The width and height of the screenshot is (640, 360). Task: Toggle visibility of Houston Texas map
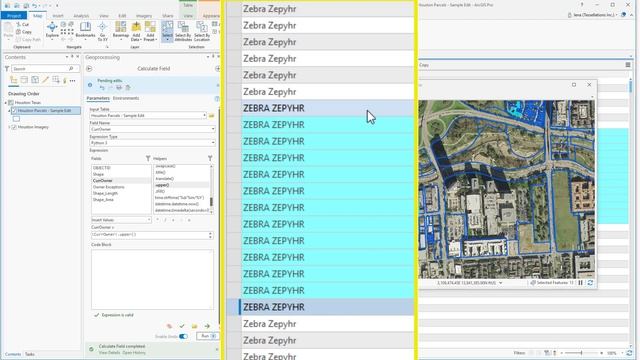click(x=11, y=103)
